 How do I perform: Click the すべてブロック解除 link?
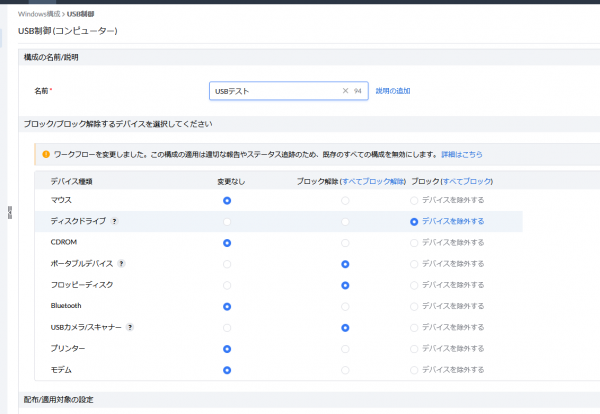click(373, 181)
